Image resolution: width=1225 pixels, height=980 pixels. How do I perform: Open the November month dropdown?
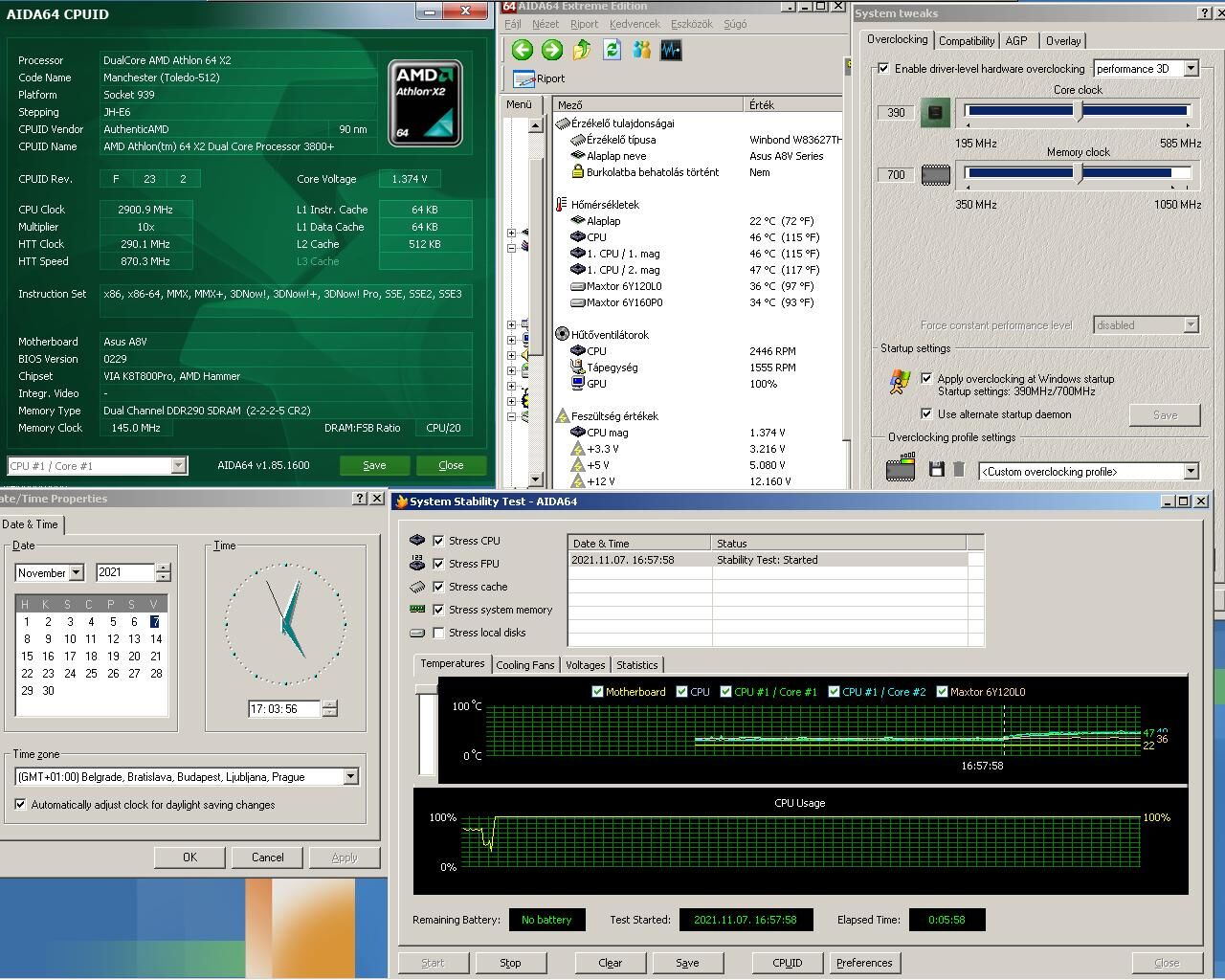[x=77, y=573]
